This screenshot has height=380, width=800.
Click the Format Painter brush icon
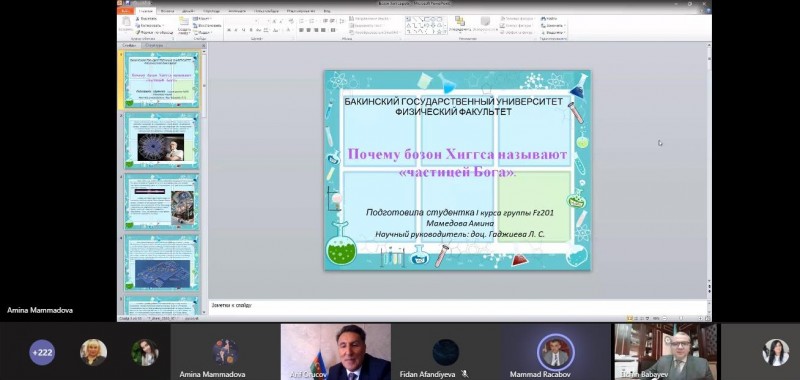click(x=137, y=32)
